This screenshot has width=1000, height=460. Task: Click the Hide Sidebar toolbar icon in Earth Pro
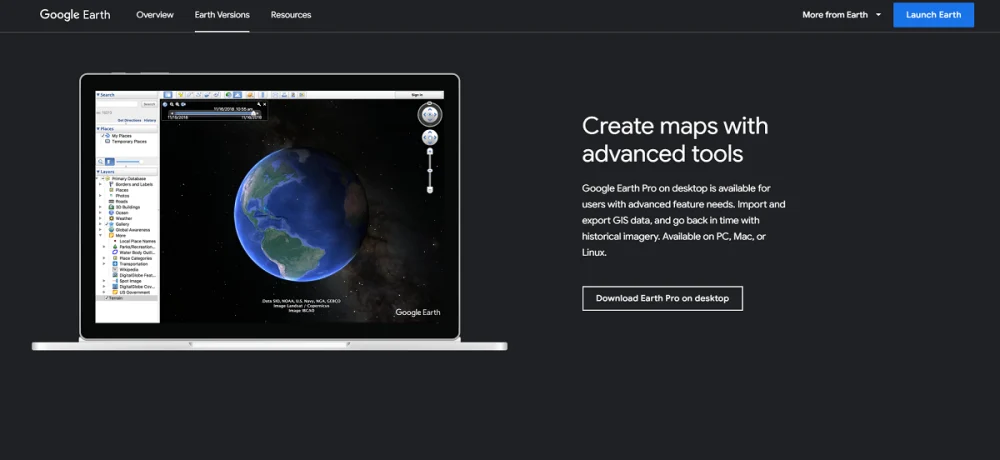pyautogui.click(x=168, y=94)
